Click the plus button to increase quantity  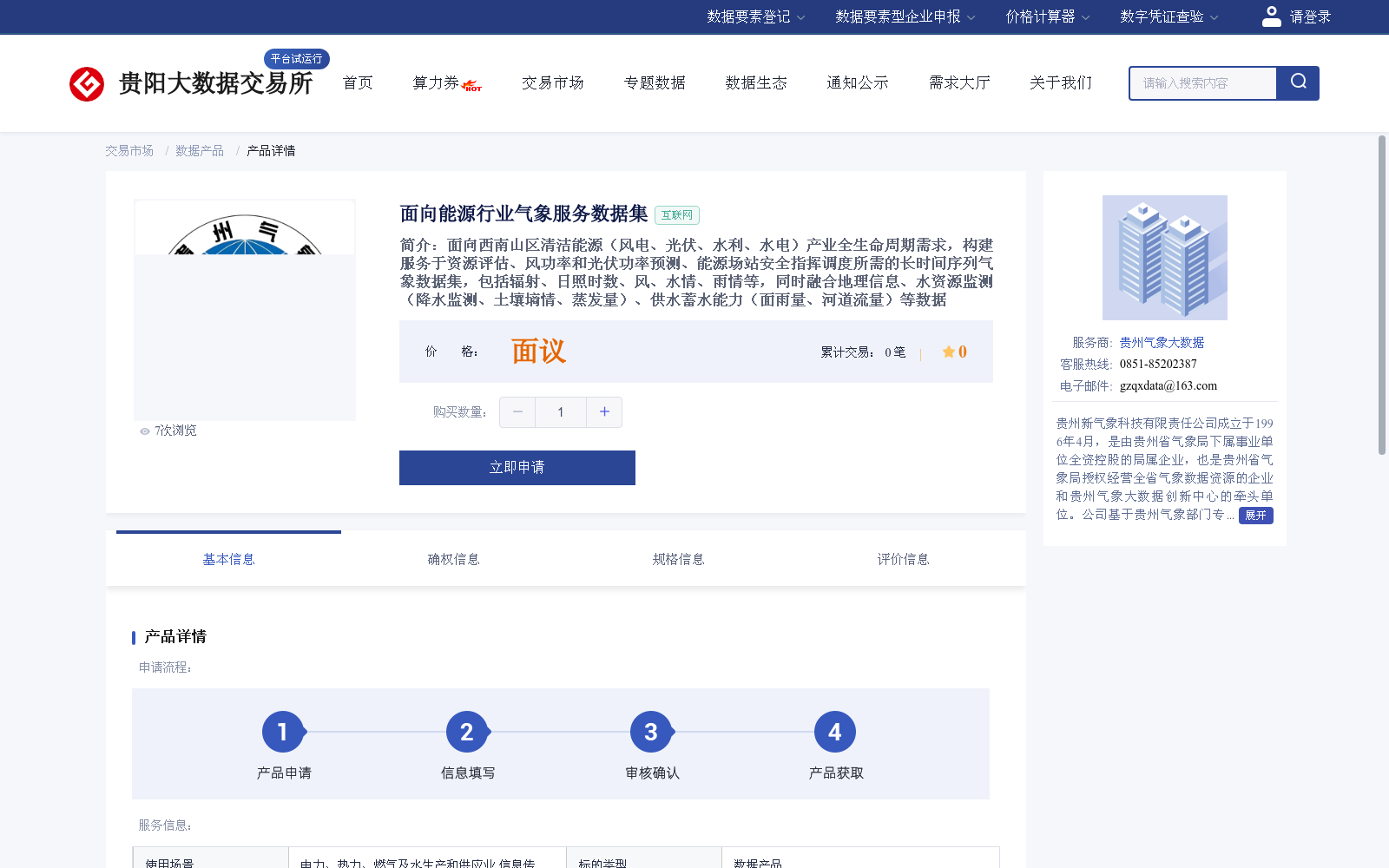604,412
